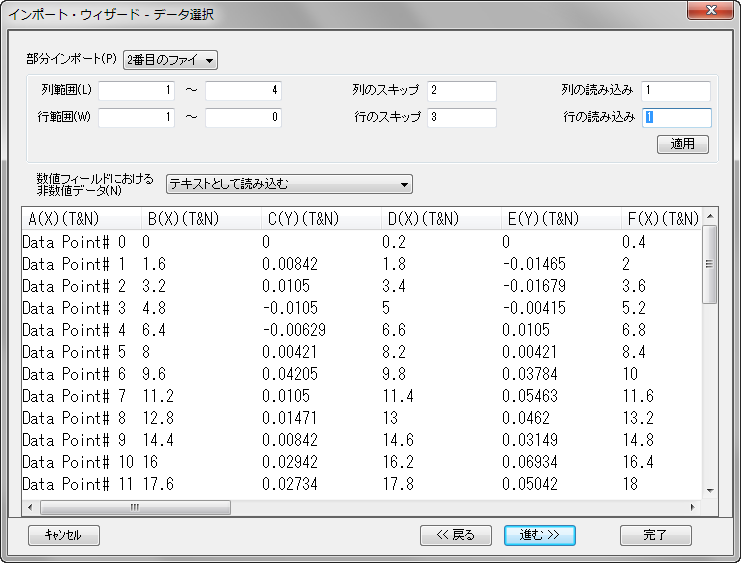Click cell value -0.00415

coord(534,308)
